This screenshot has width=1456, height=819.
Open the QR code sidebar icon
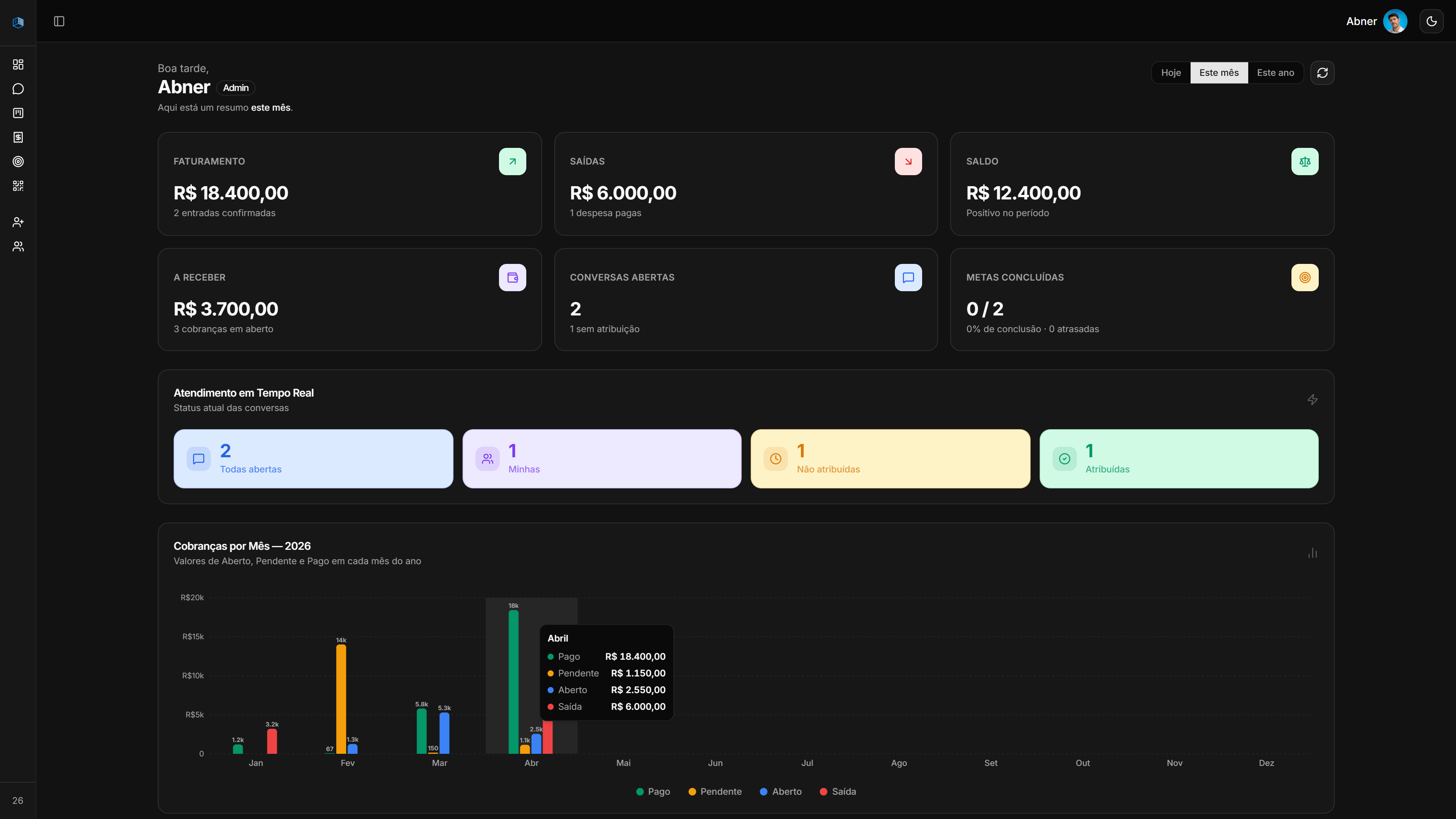tap(18, 186)
